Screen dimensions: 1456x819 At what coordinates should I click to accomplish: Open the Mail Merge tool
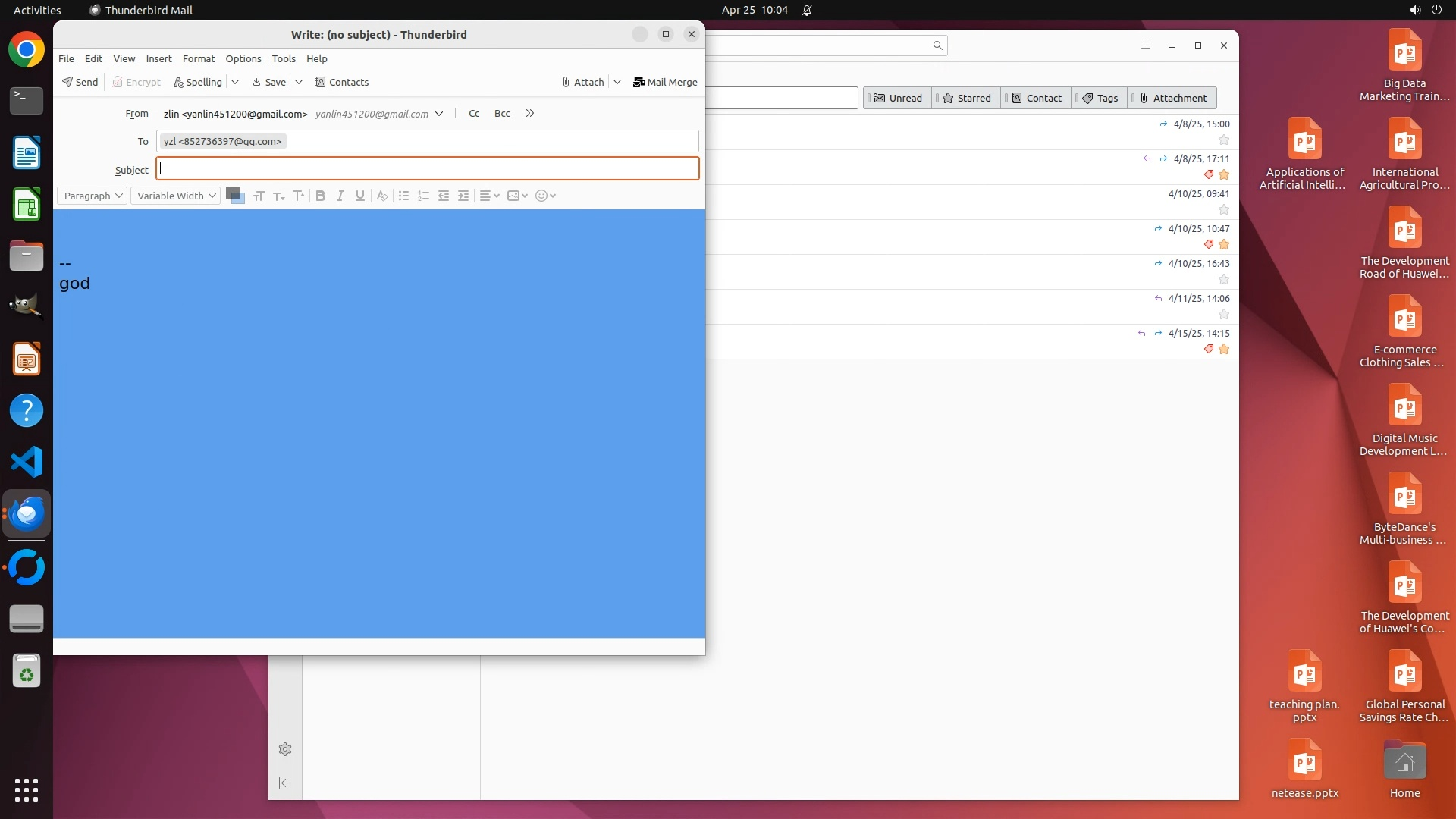pyautogui.click(x=665, y=82)
